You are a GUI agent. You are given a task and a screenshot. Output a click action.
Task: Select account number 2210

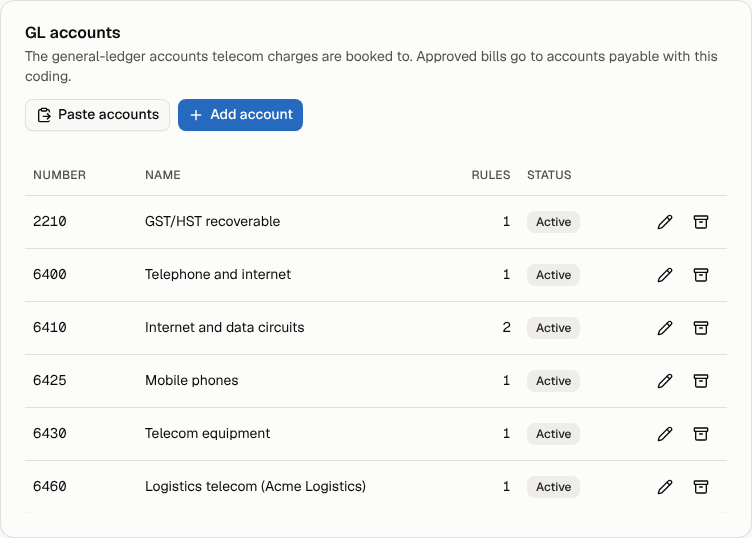coord(50,222)
